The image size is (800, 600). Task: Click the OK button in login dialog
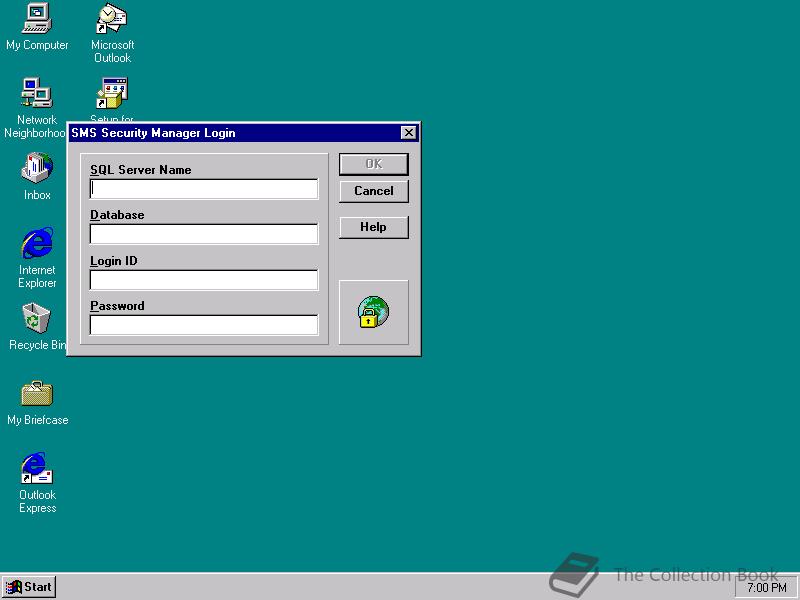point(374,164)
